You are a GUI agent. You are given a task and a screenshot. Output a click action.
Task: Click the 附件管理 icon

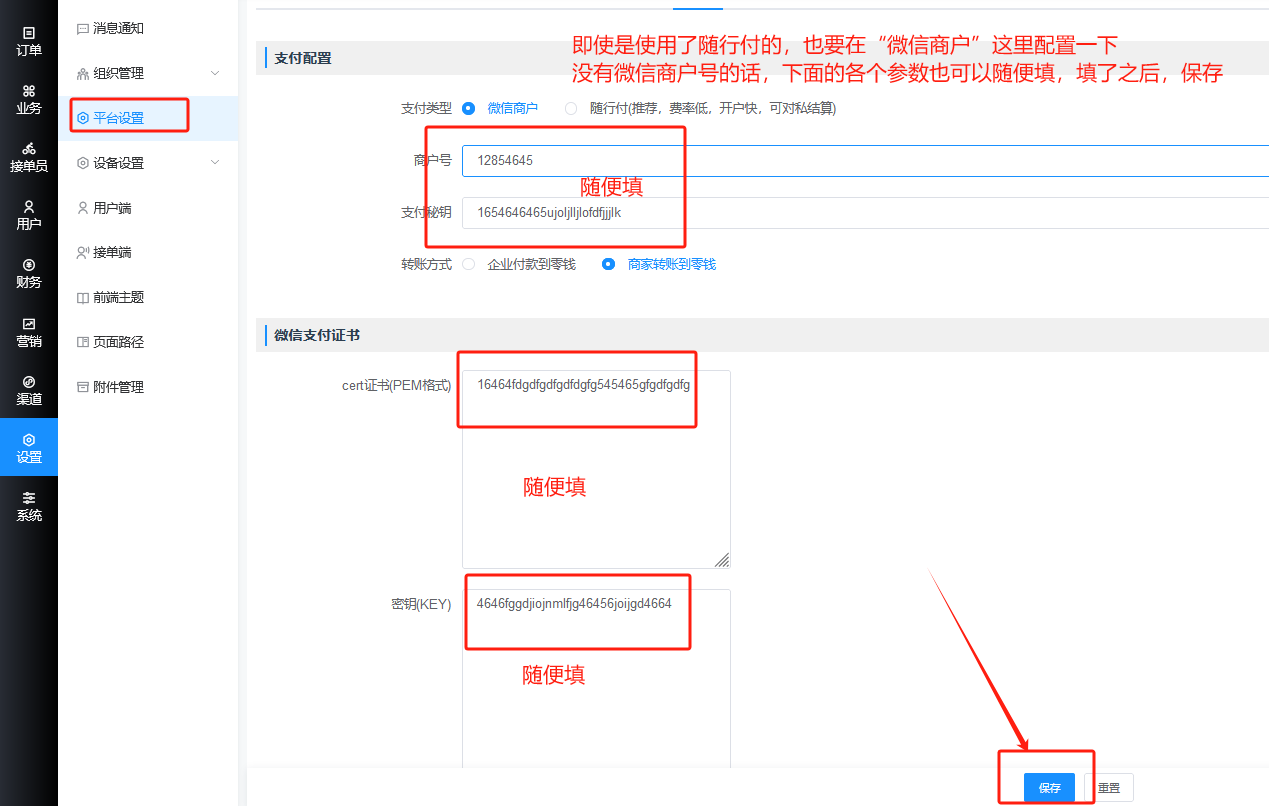83,387
